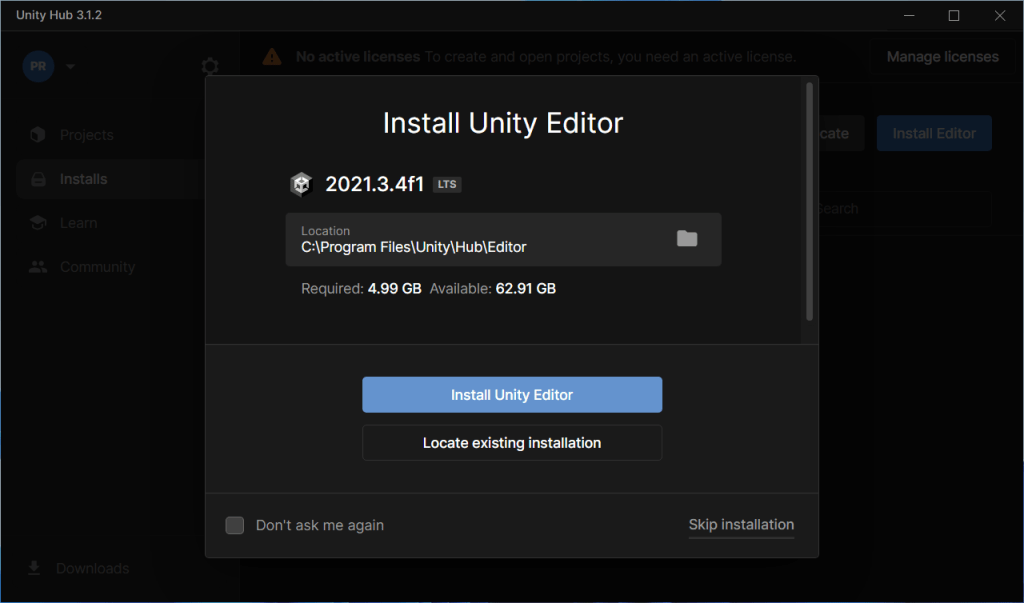The height and width of the screenshot is (603, 1024).
Task: Click the Downloads arrow icon
Action: 35,568
